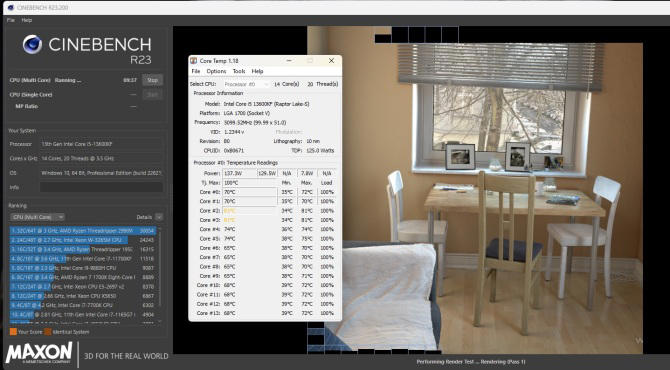Select the Intel Xeon CPU X5650 ranking row

83,296
